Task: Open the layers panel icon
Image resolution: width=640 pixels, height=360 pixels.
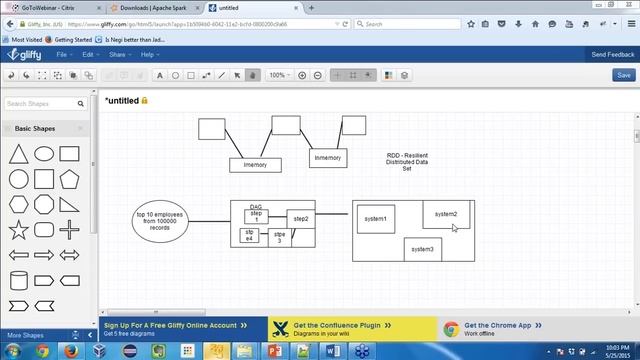Action: click(404, 76)
